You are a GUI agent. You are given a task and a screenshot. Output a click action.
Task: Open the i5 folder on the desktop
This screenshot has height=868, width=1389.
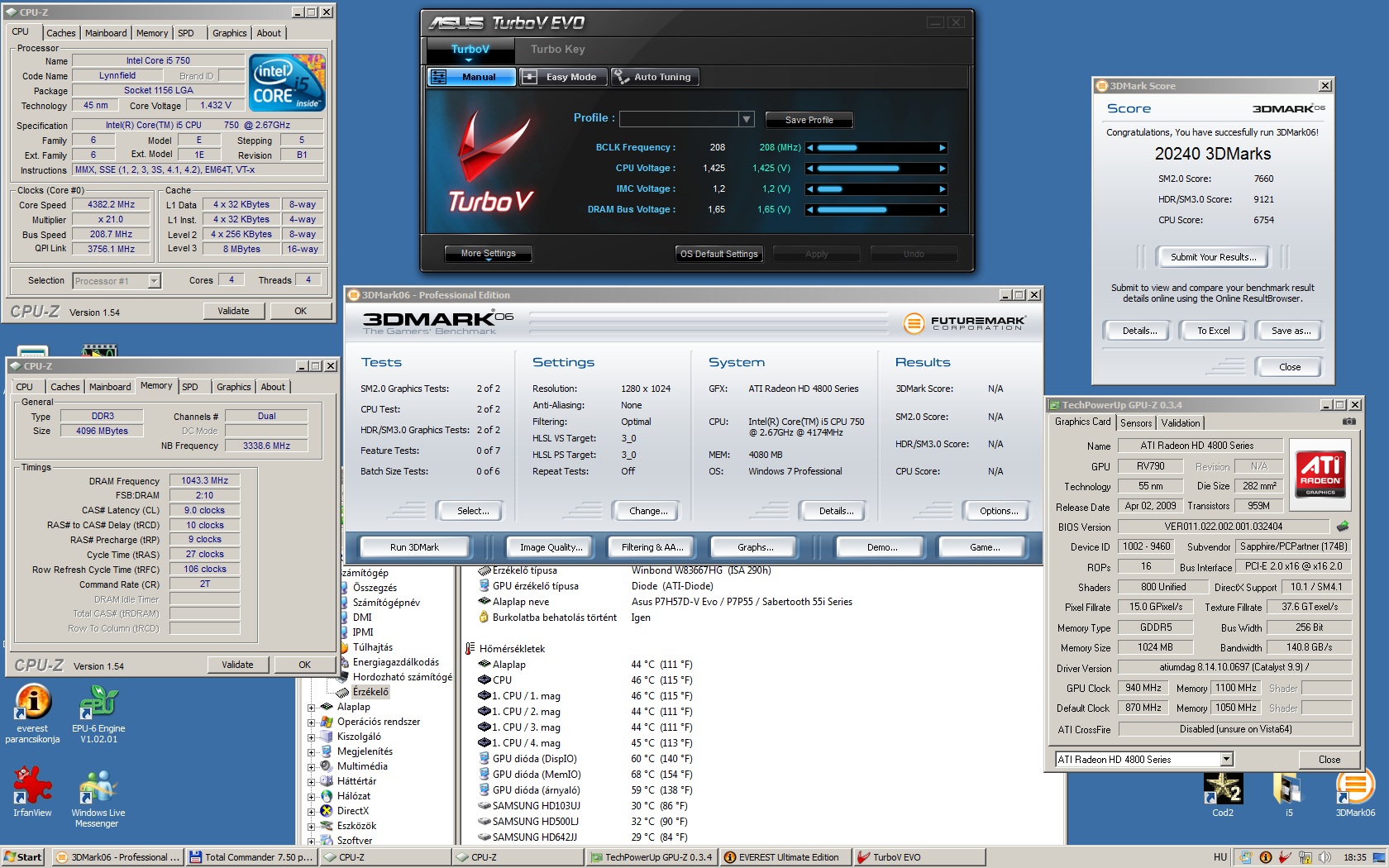pyautogui.click(x=1287, y=794)
